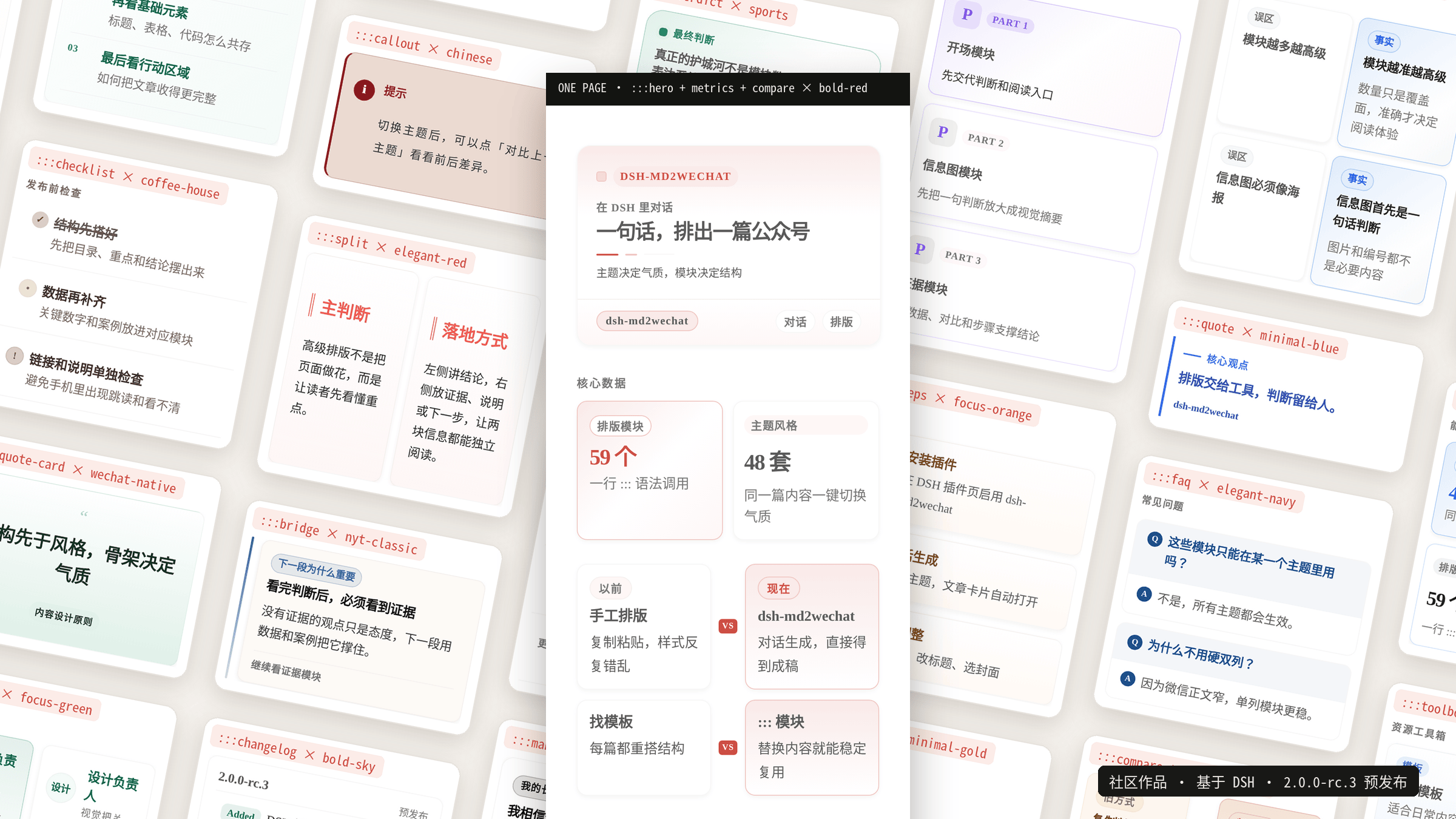Click the 事实 tag above 模块越准越高级
The image size is (1456, 819).
(x=1384, y=41)
